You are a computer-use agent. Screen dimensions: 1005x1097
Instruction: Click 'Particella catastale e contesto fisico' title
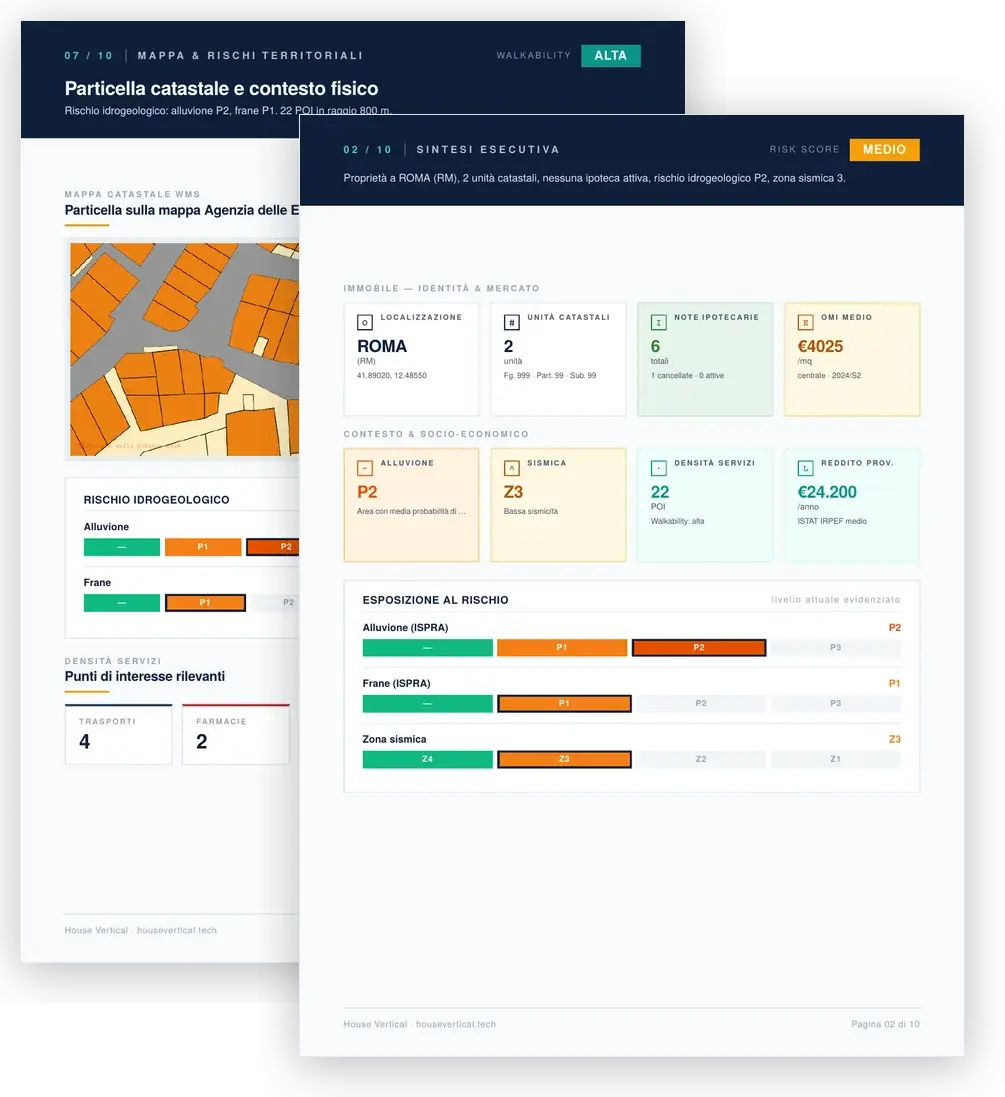pyautogui.click(x=221, y=89)
